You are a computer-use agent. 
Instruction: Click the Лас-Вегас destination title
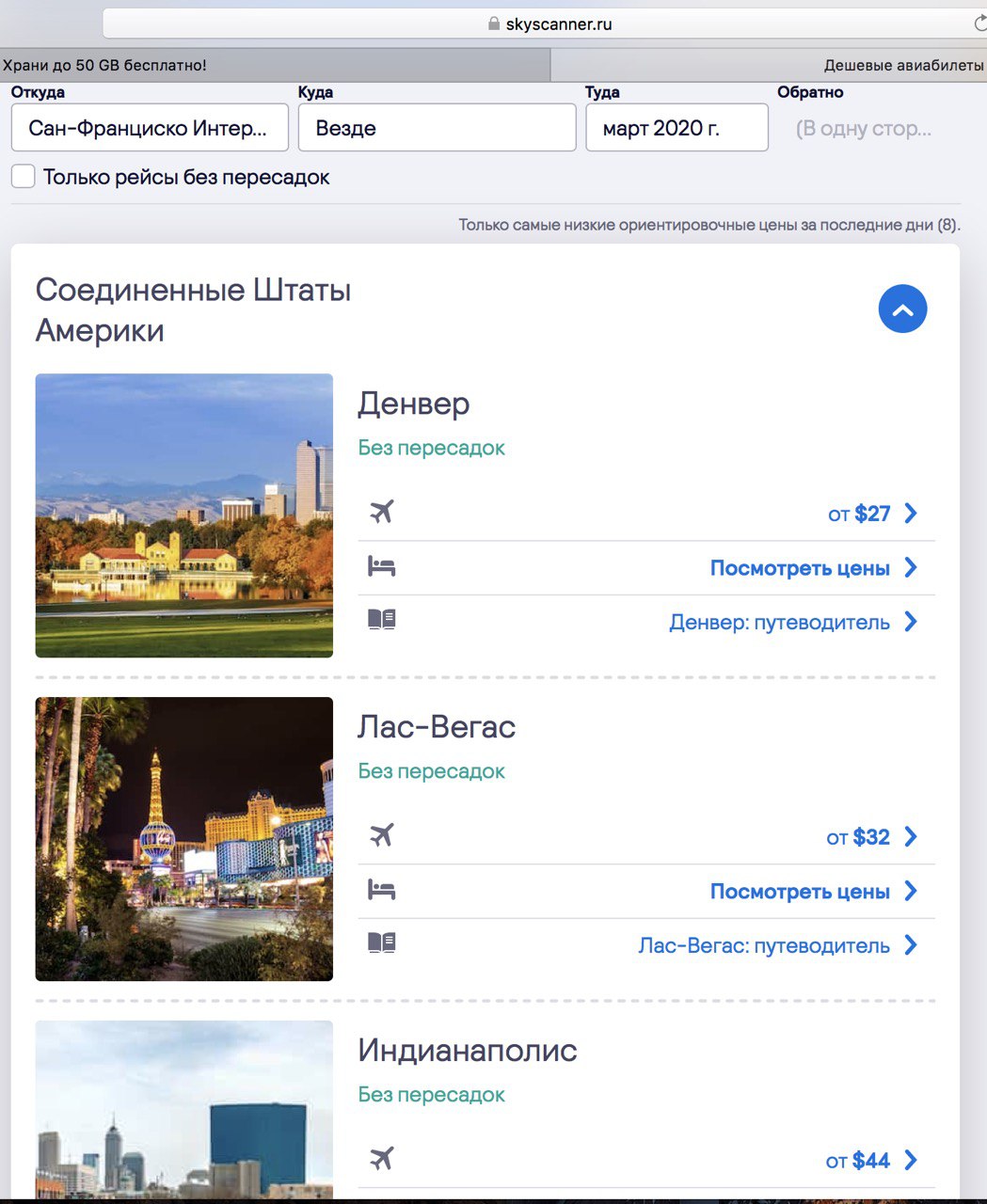pyautogui.click(x=437, y=727)
